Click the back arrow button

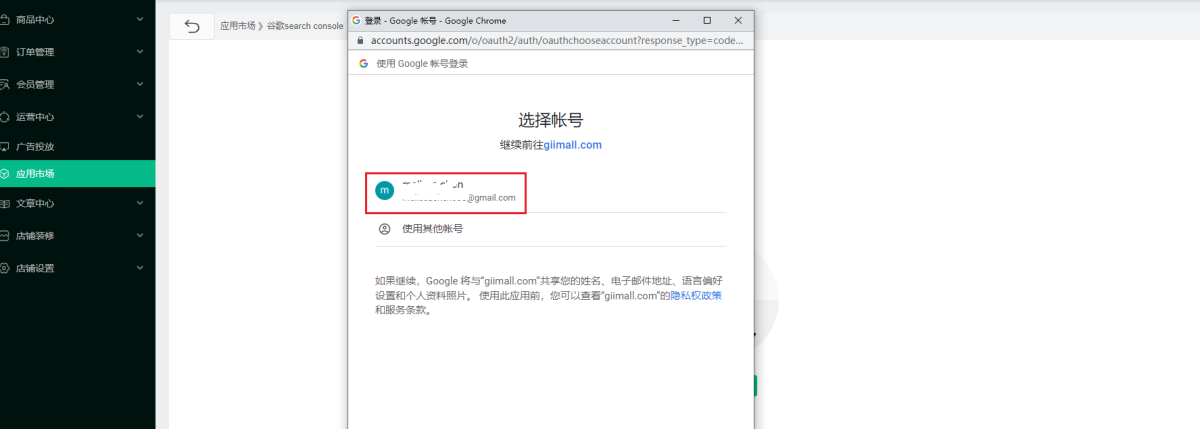click(x=192, y=26)
